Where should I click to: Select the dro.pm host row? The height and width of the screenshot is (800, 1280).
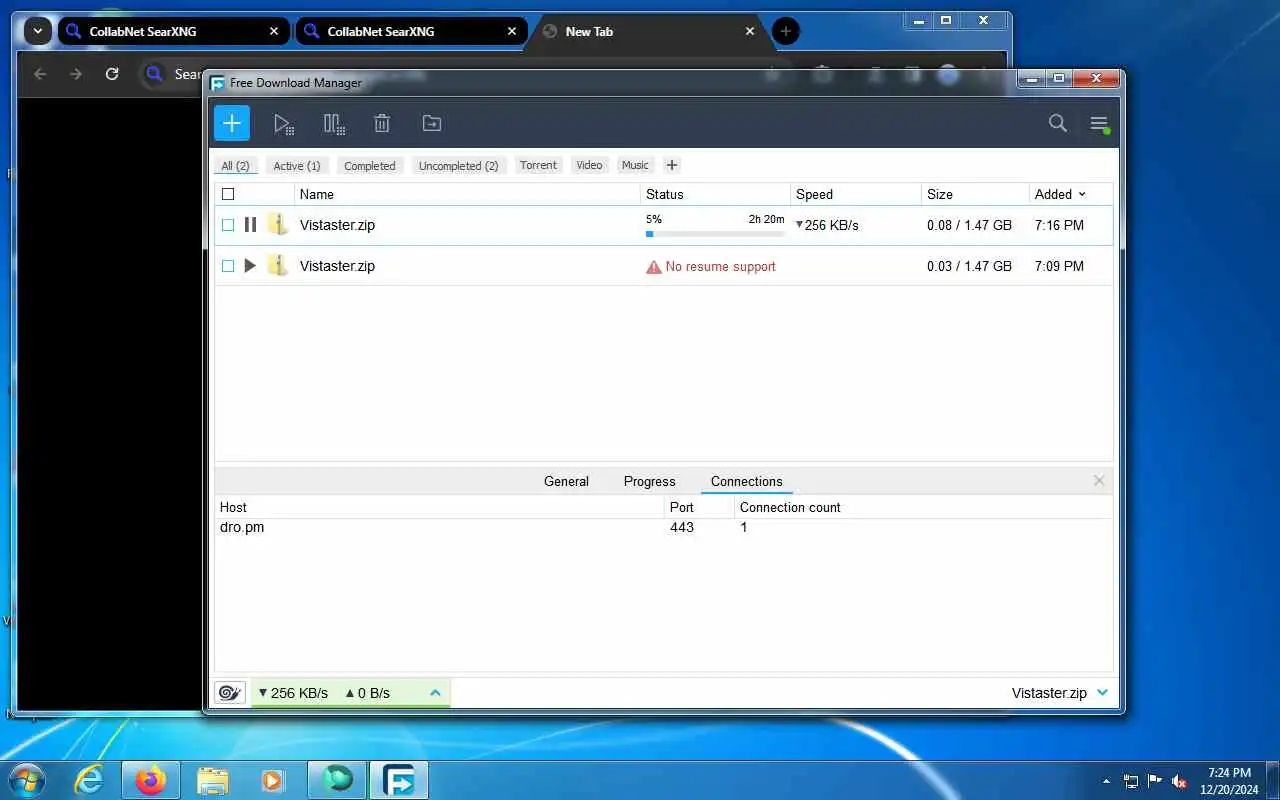(x=663, y=527)
